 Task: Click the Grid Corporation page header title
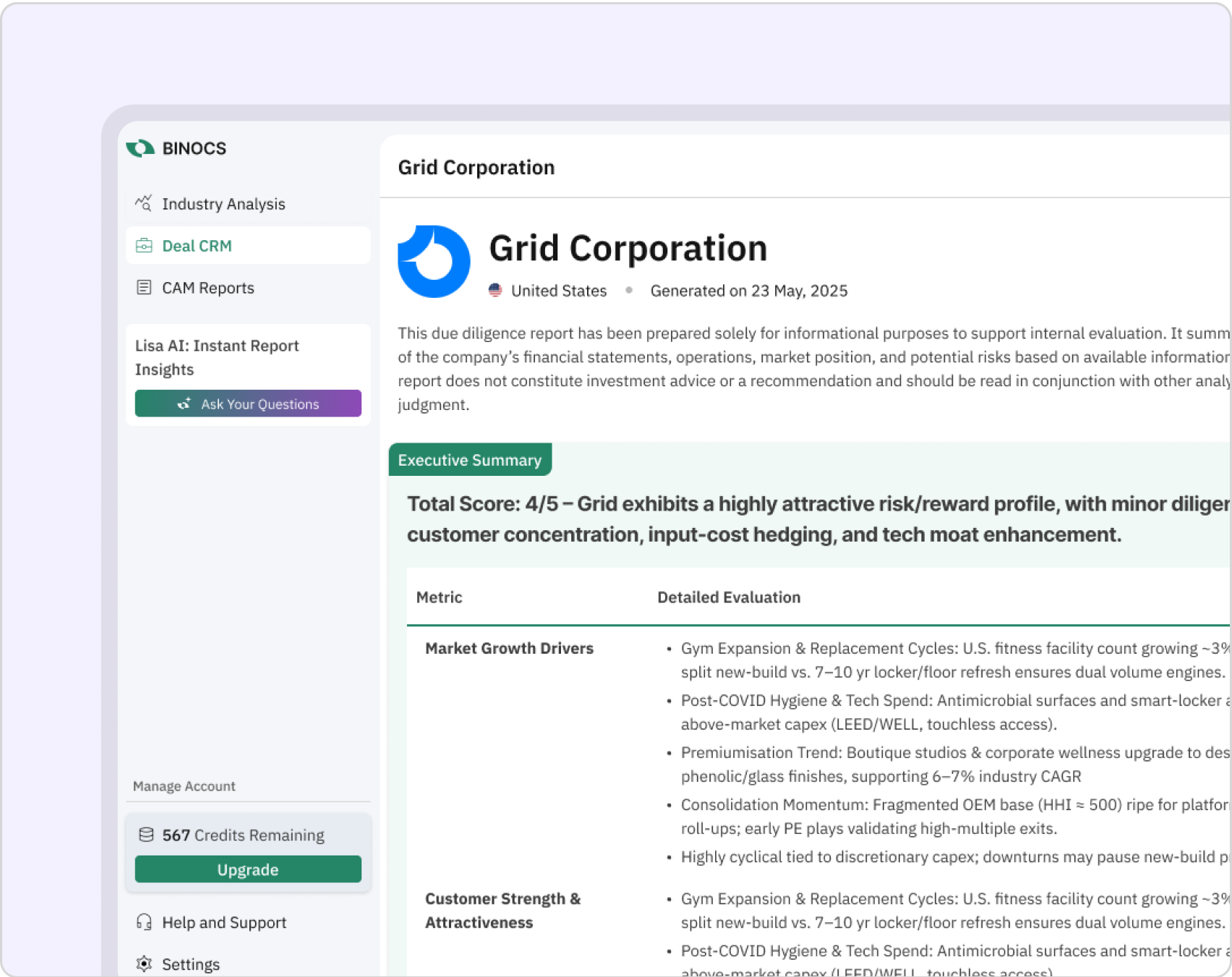click(476, 167)
